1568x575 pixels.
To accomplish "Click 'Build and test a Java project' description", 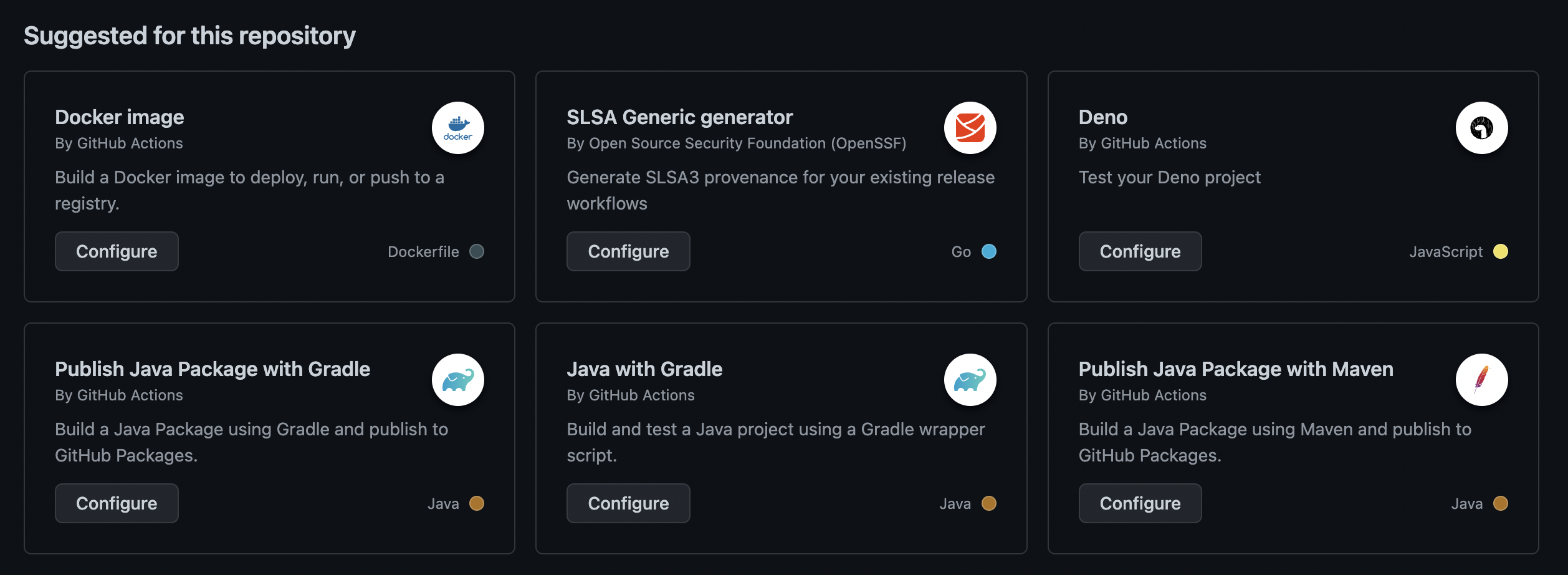I will coord(776,442).
